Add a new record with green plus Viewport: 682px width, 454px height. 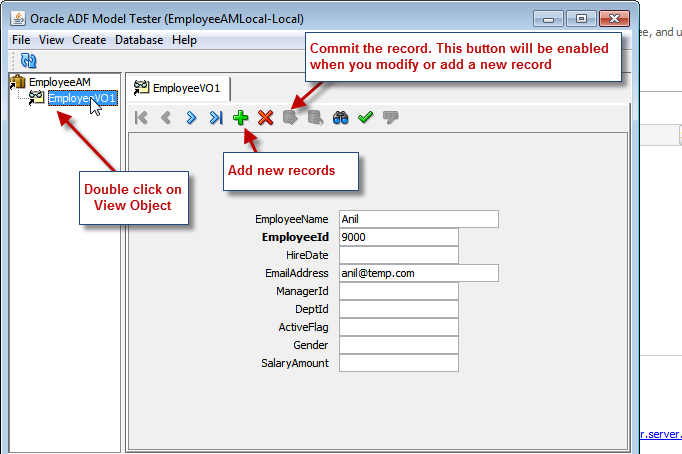point(241,117)
